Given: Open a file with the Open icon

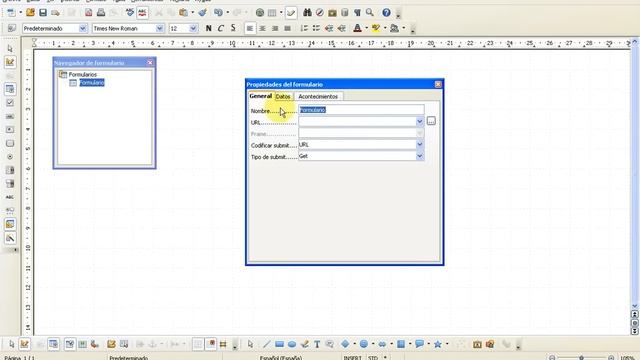Looking at the screenshot, I should point(30,13).
